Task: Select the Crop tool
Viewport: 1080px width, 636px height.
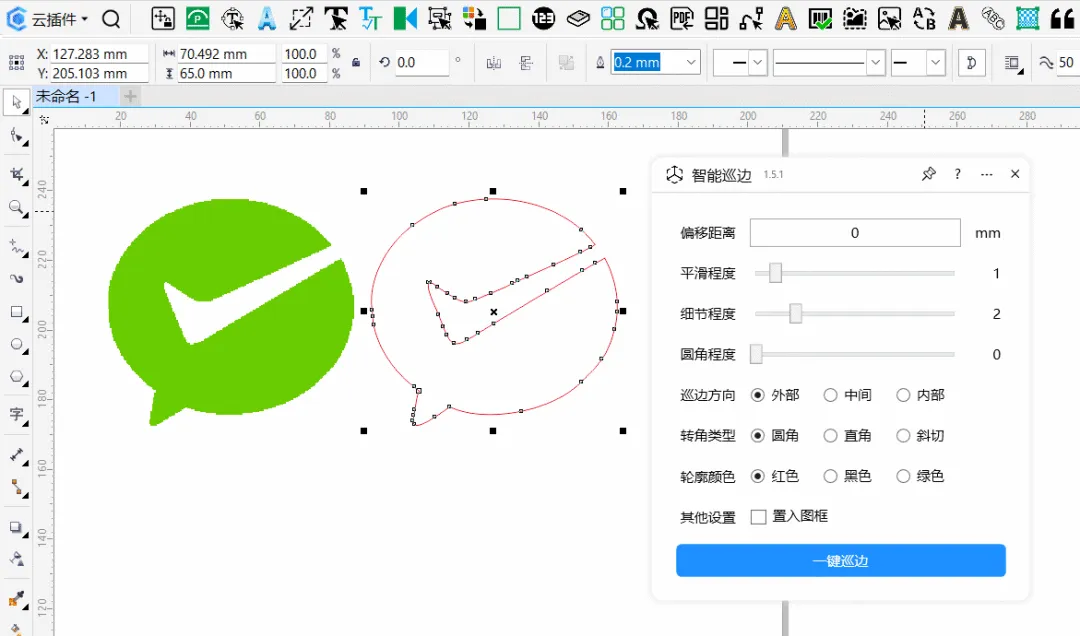Action: coord(17,174)
